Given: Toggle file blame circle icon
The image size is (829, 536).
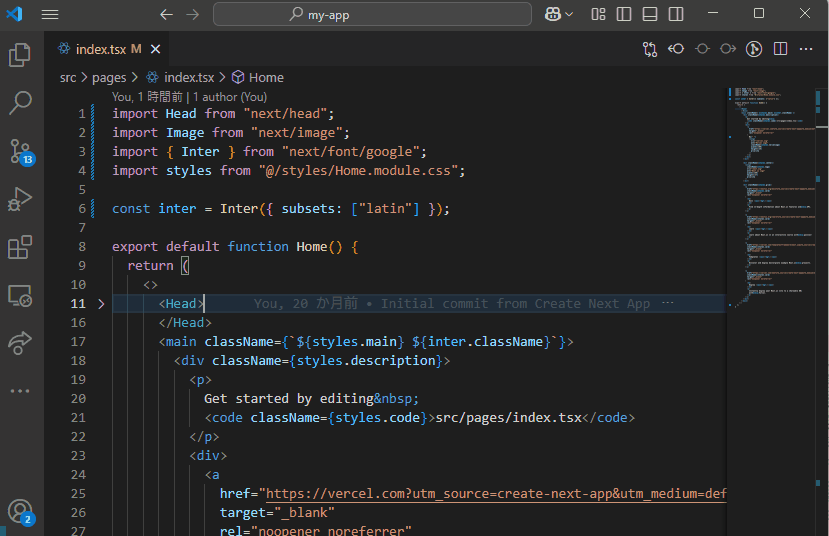Looking at the screenshot, I should [702, 49].
